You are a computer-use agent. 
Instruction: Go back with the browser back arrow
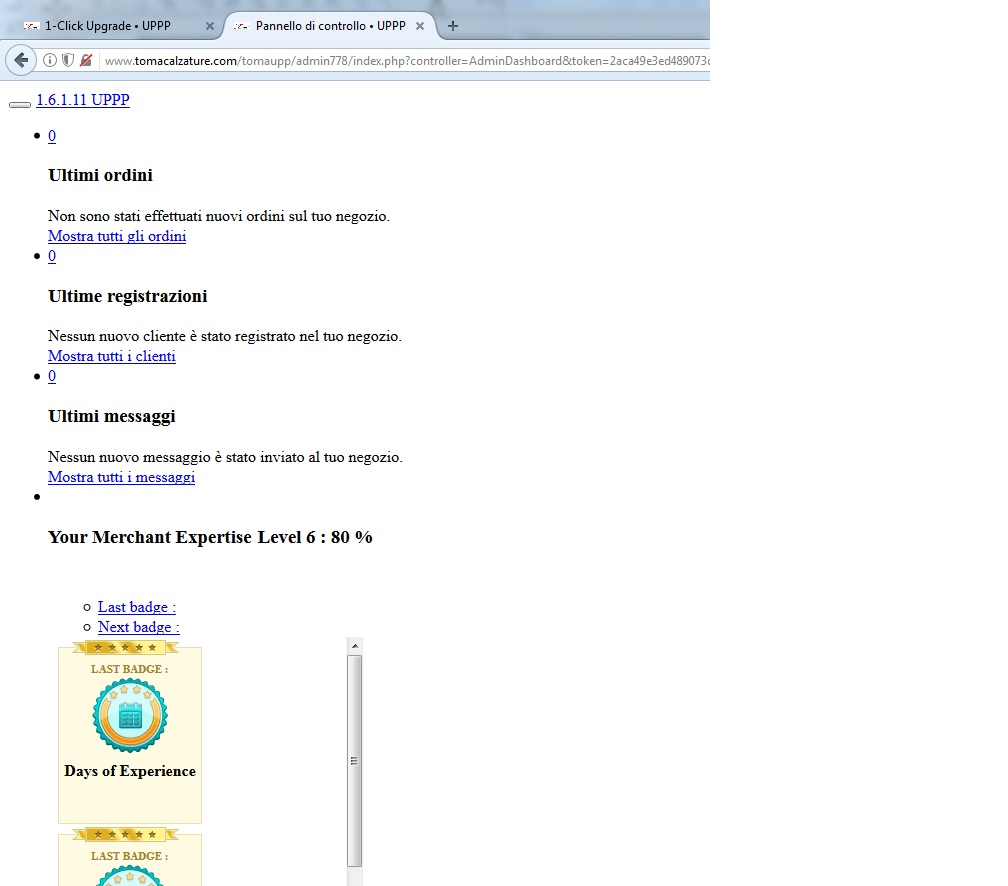21,60
